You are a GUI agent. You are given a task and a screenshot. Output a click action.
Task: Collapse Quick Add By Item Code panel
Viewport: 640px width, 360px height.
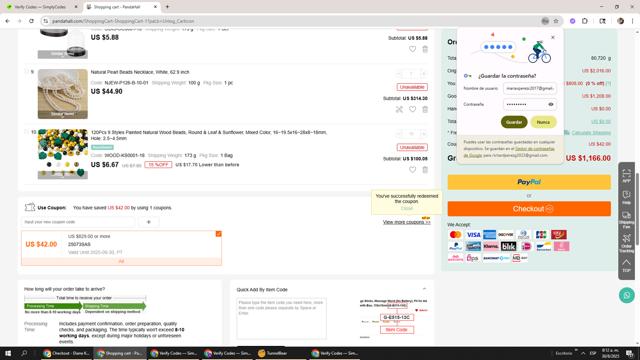424,289
